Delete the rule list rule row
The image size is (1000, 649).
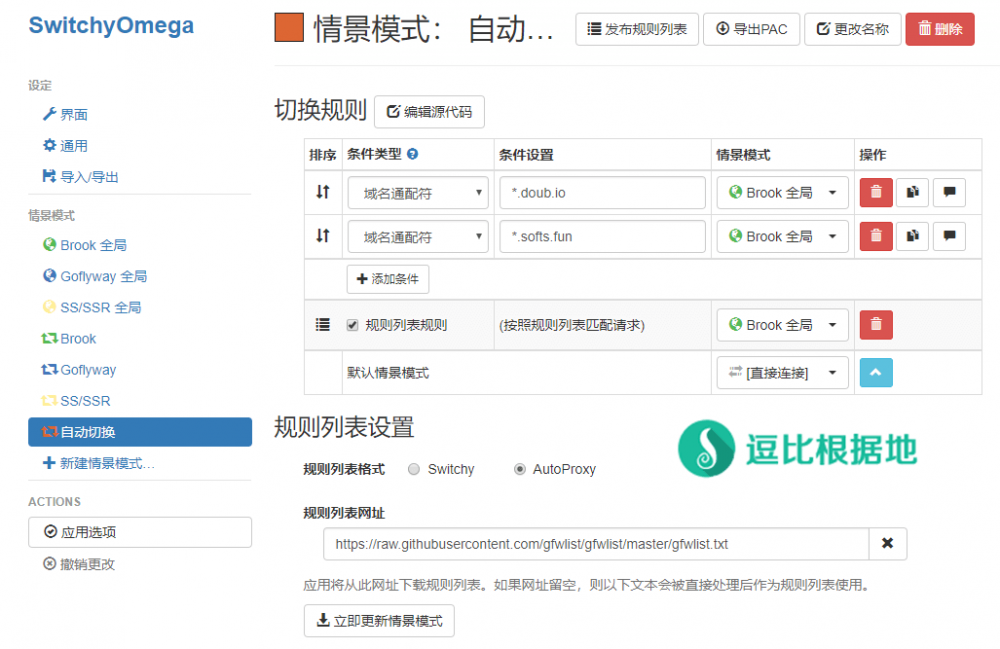coord(876,325)
